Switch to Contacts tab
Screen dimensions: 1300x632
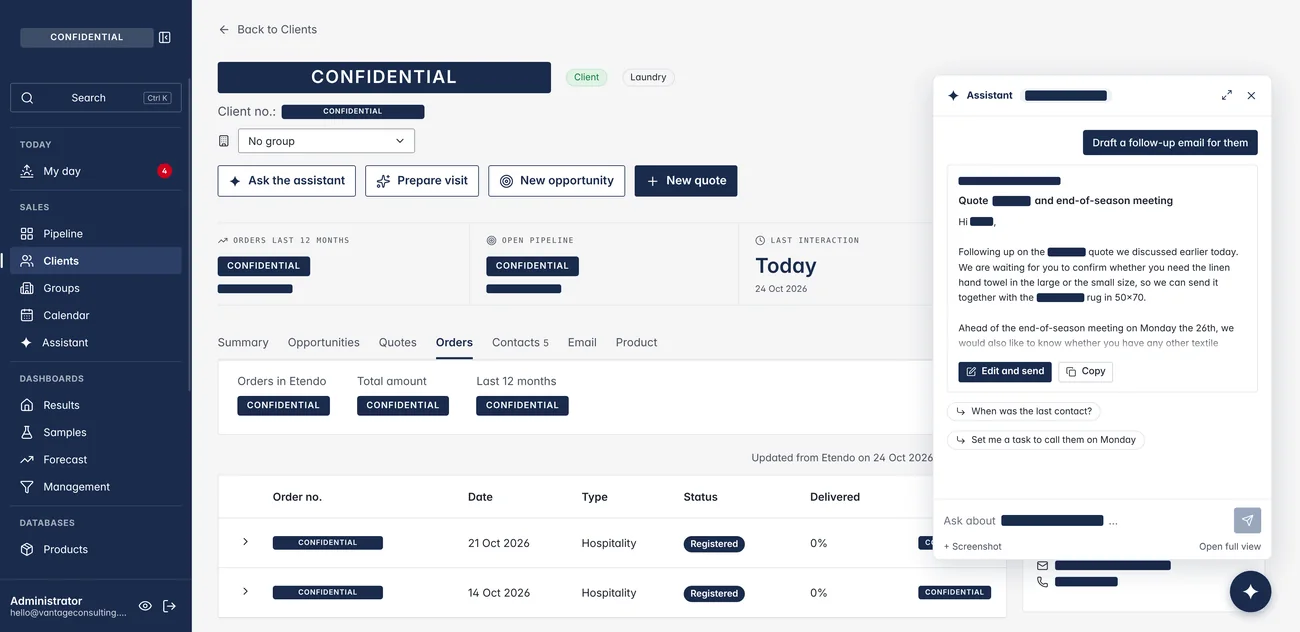click(x=520, y=342)
